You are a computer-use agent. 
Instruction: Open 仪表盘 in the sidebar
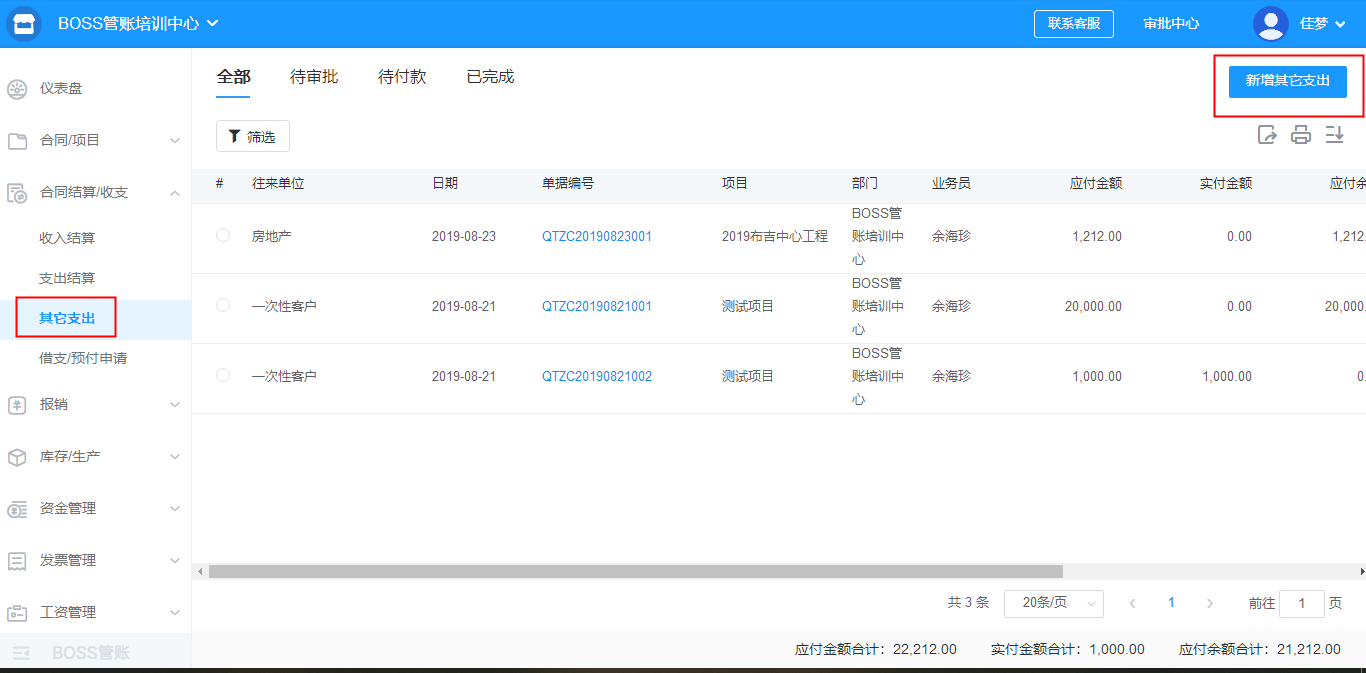61,89
